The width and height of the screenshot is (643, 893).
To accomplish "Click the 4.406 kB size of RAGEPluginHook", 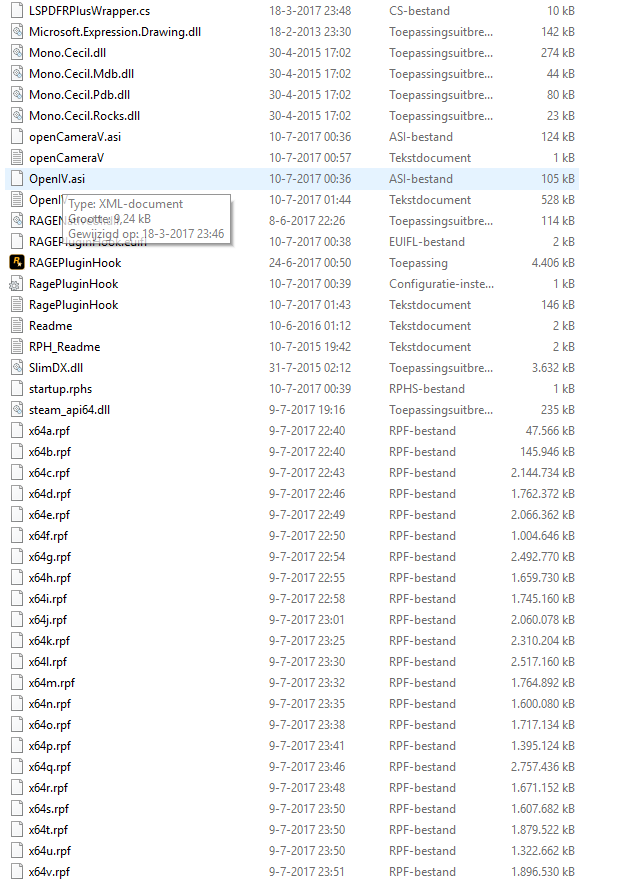I will click(x=552, y=263).
